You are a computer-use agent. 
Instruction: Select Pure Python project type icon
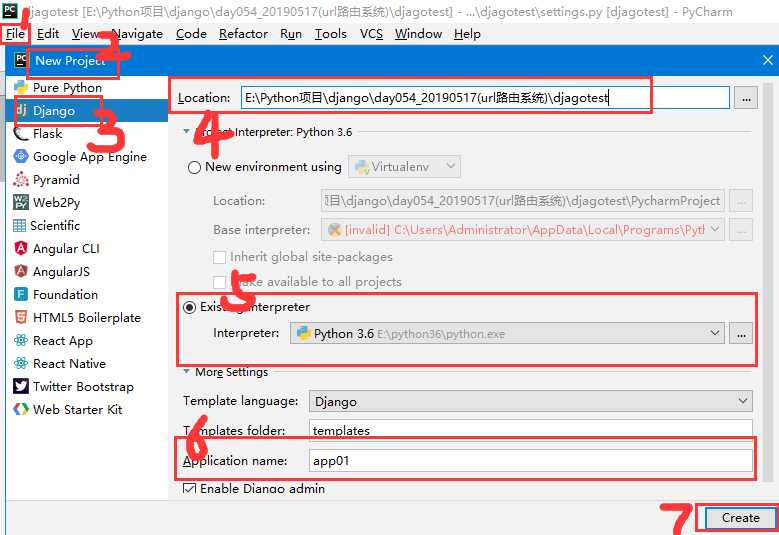pos(21,87)
